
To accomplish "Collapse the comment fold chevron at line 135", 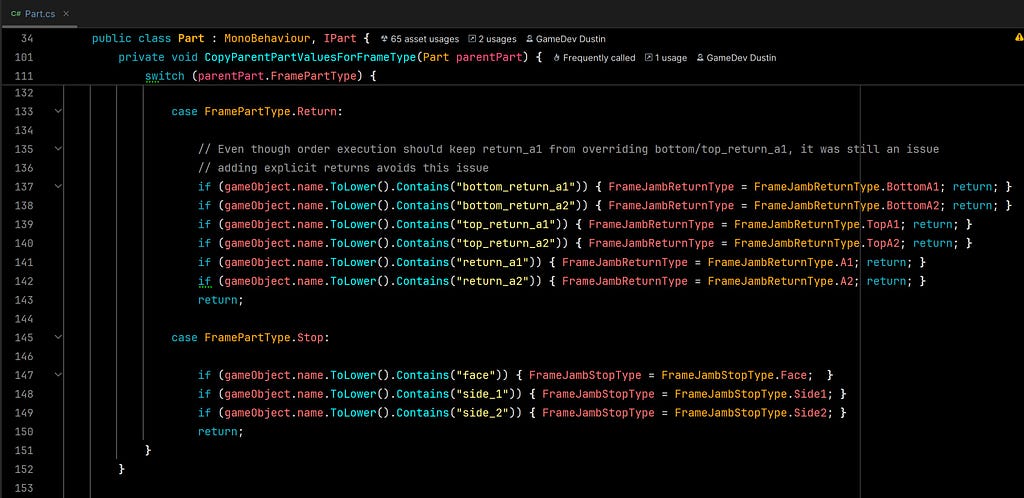I will click(58, 149).
